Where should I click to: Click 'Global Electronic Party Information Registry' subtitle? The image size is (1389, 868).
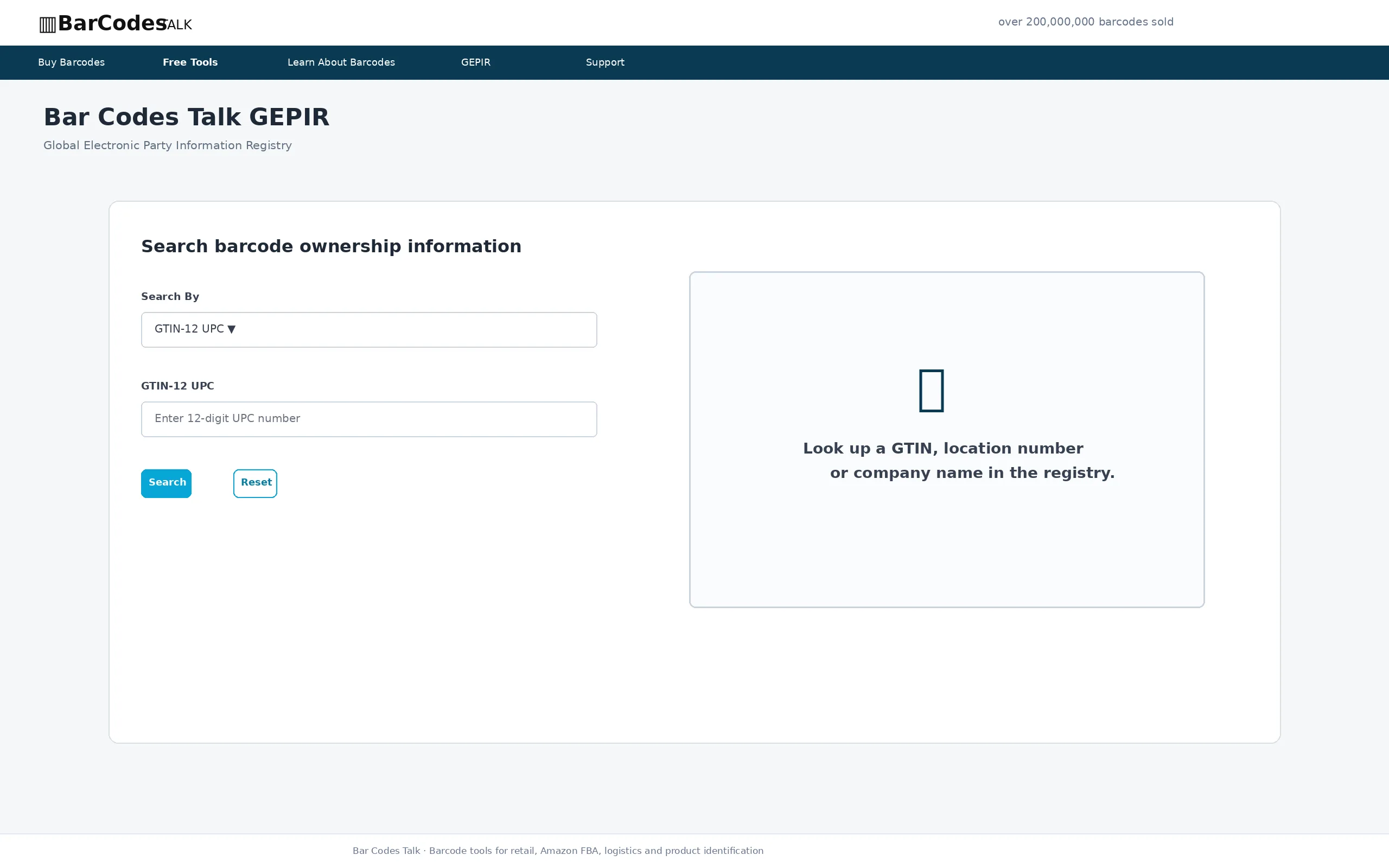click(x=168, y=145)
